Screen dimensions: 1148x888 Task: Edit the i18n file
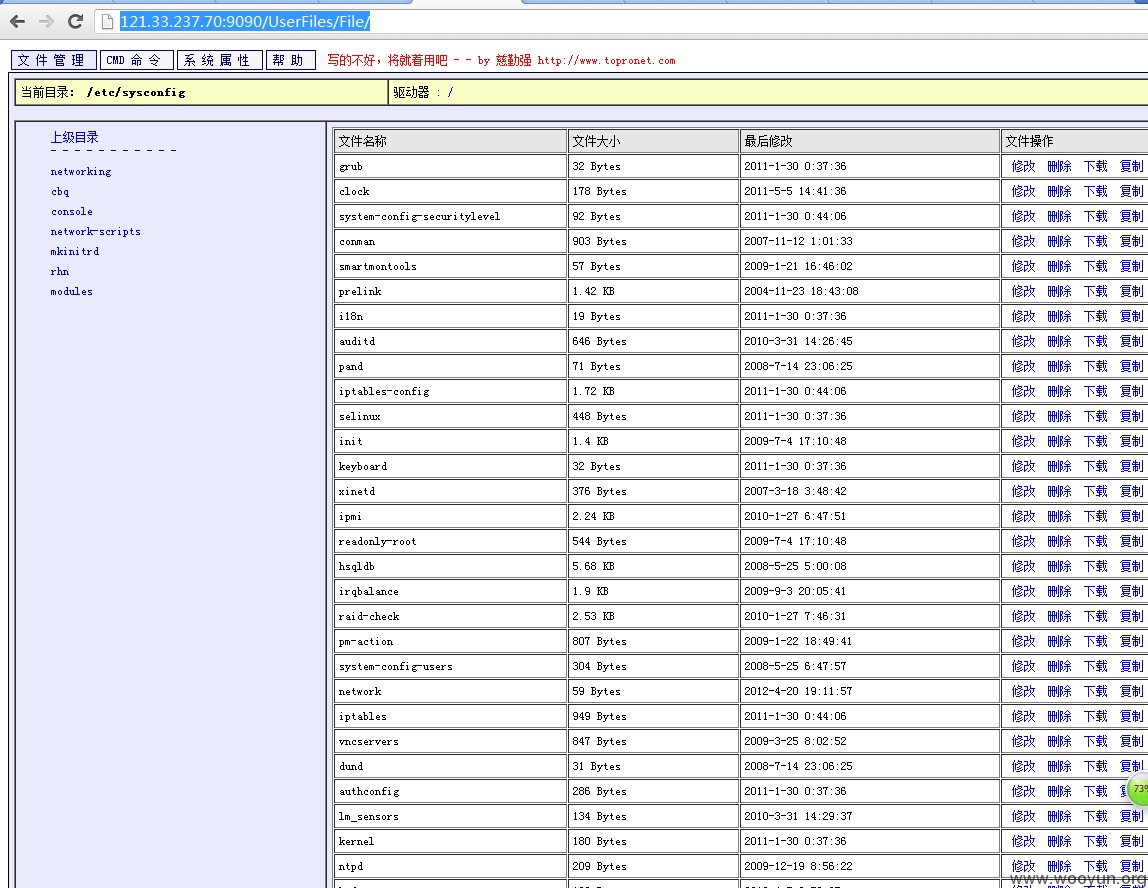click(x=1024, y=316)
